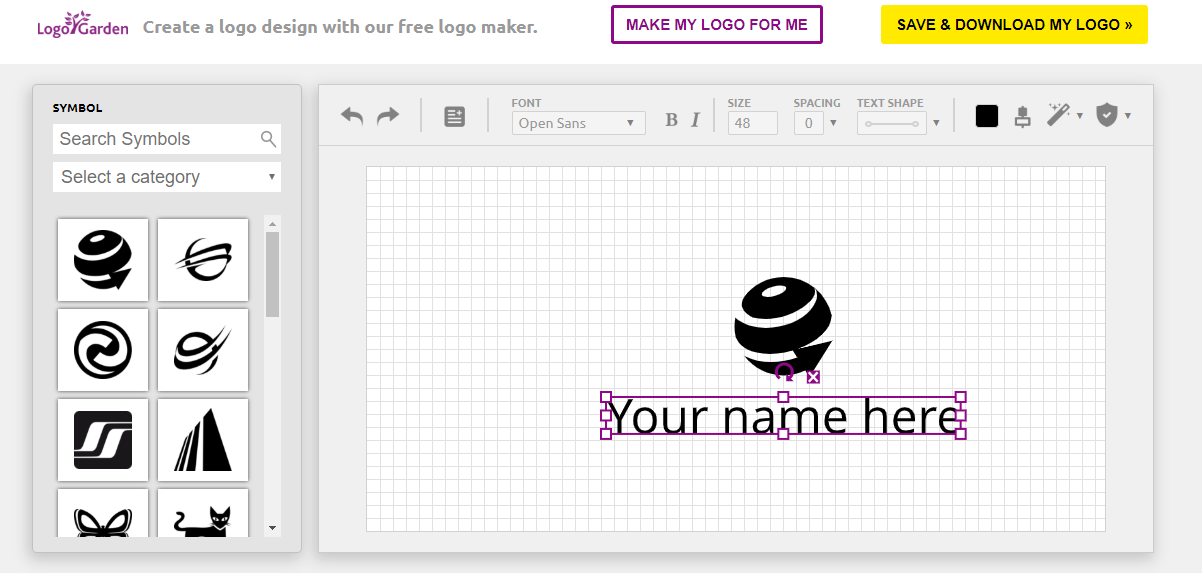Viewport: 1202px width, 574px height.
Task: Open the Select a category dropdown
Action: pyautogui.click(x=167, y=177)
